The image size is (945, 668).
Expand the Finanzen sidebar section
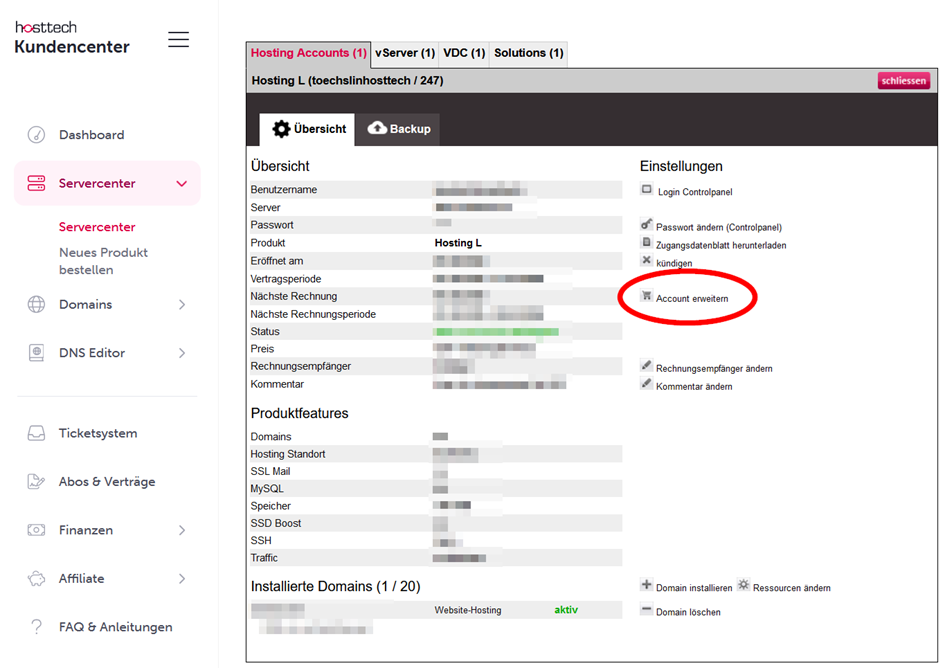[x=180, y=530]
